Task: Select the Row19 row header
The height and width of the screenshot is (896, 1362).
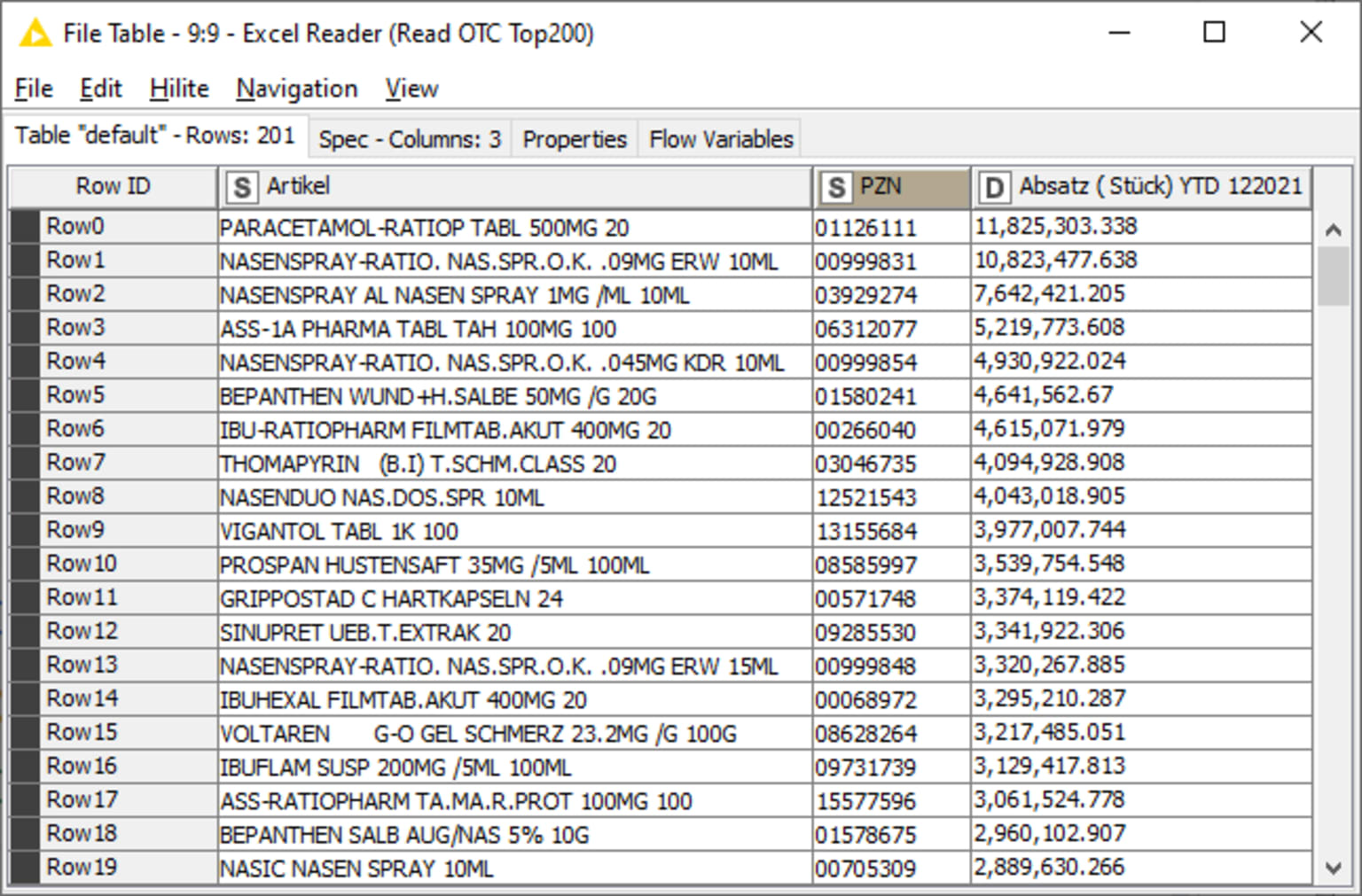Action: [113, 868]
